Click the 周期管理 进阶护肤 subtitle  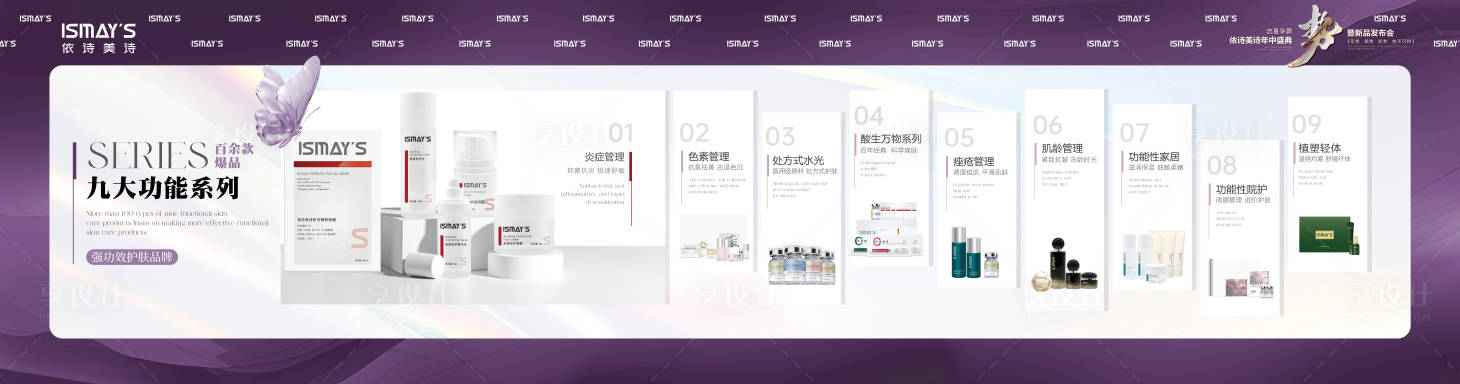pyautogui.click(x=1242, y=201)
